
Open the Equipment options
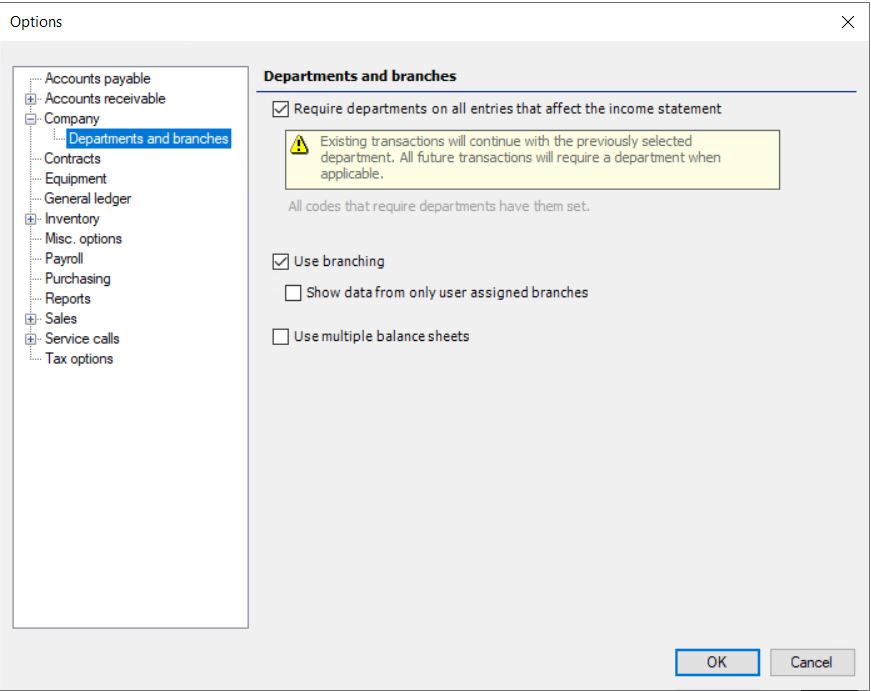tap(76, 178)
